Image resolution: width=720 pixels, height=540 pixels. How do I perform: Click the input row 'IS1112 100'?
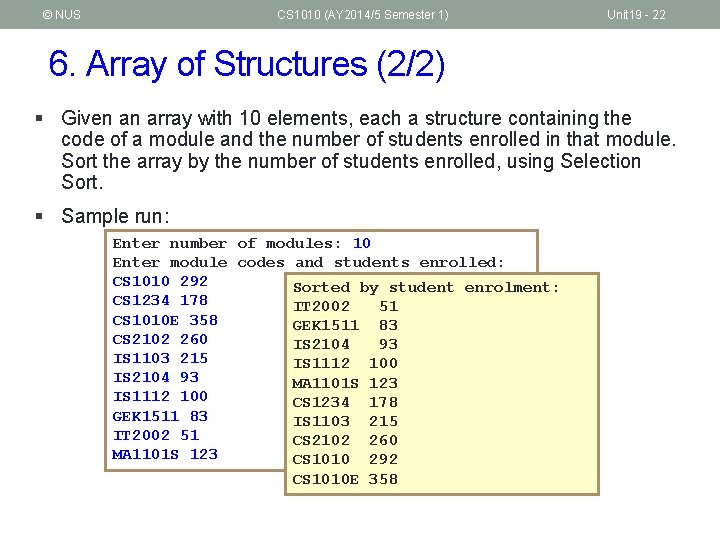(160, 396)
